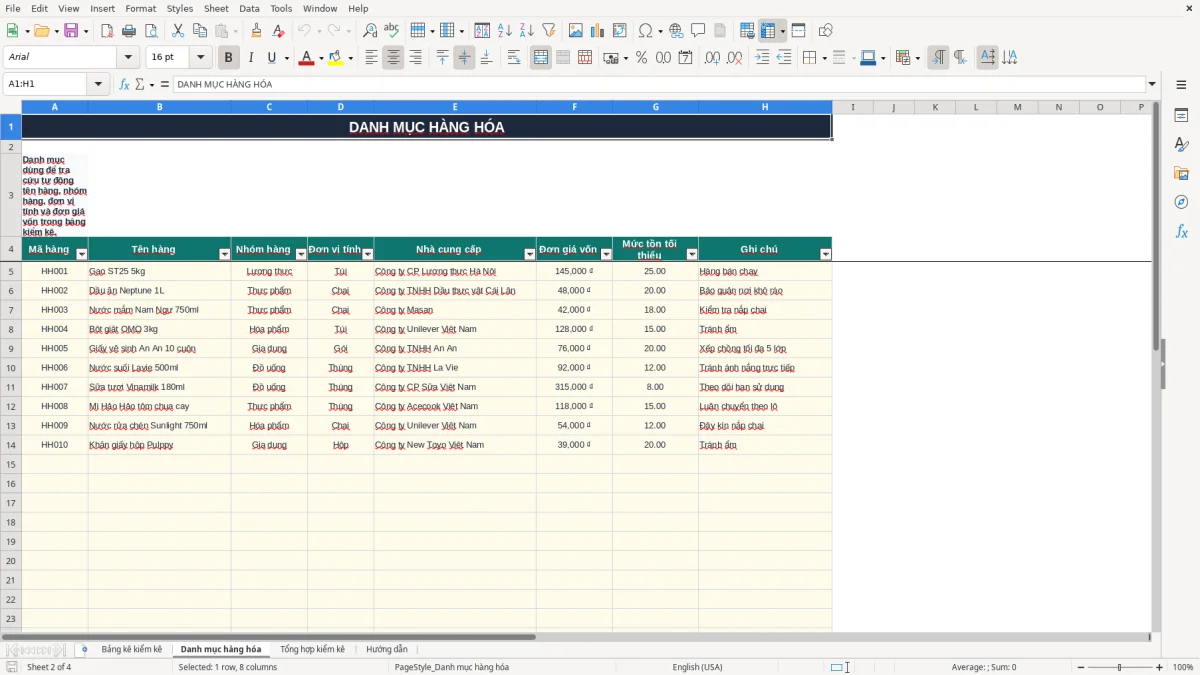Toggle Wrap Text
The width and height of the screenshot is (1200, 675).
[x=514, y=58]
